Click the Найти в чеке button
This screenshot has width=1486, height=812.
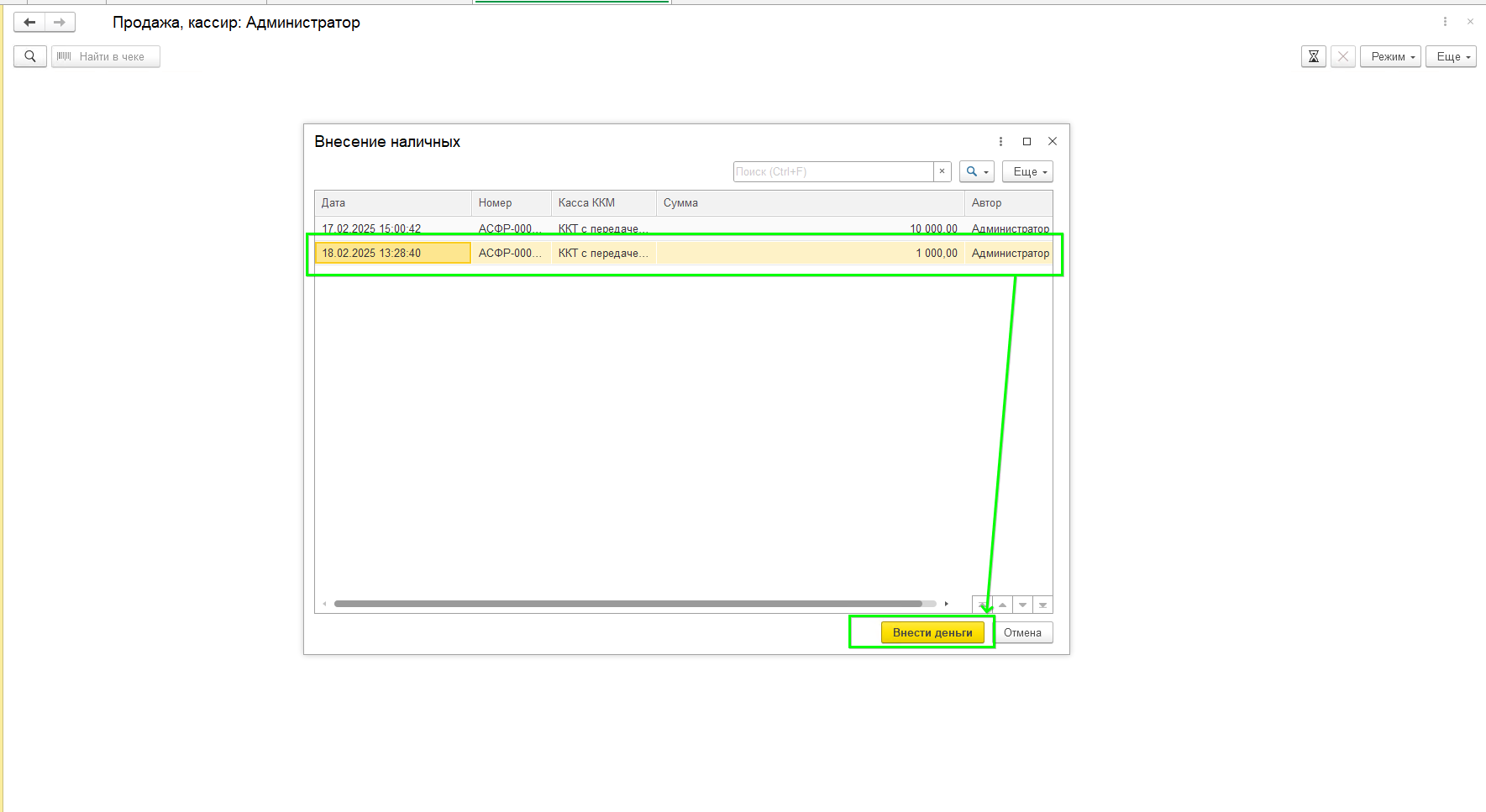[106, 56]
